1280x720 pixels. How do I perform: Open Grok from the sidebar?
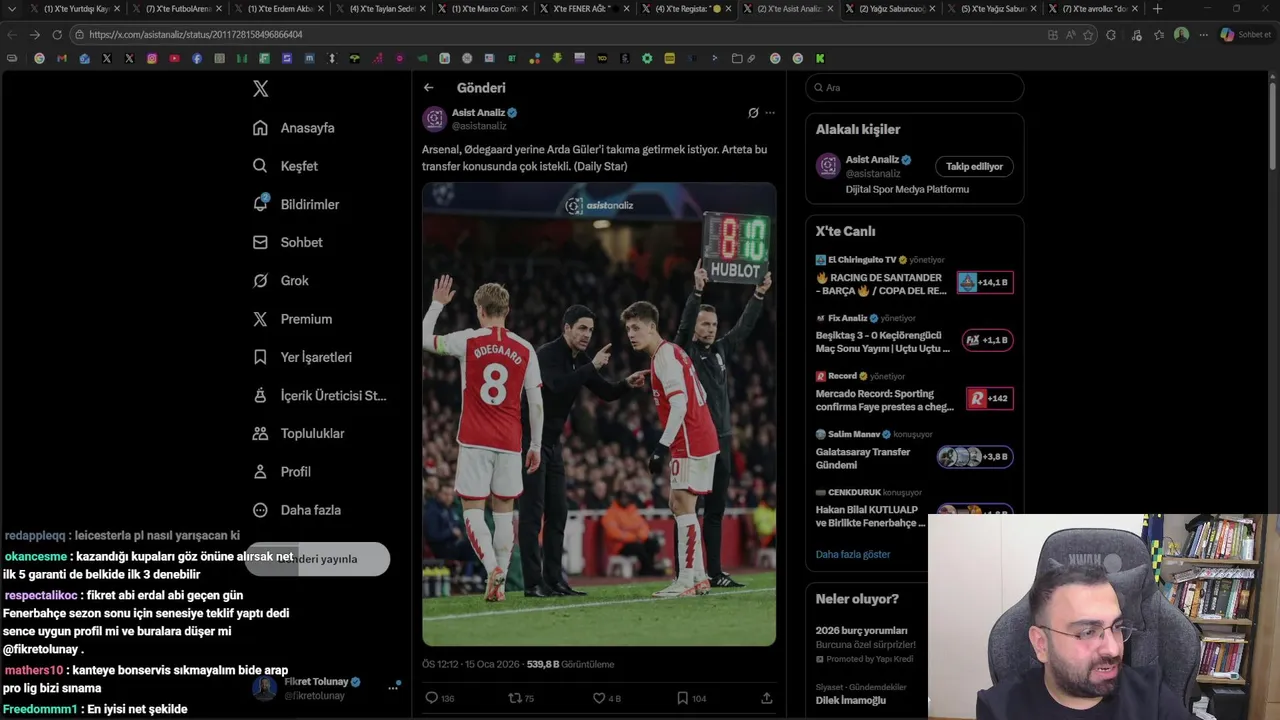pyautogui.click(x=281, y=281)
